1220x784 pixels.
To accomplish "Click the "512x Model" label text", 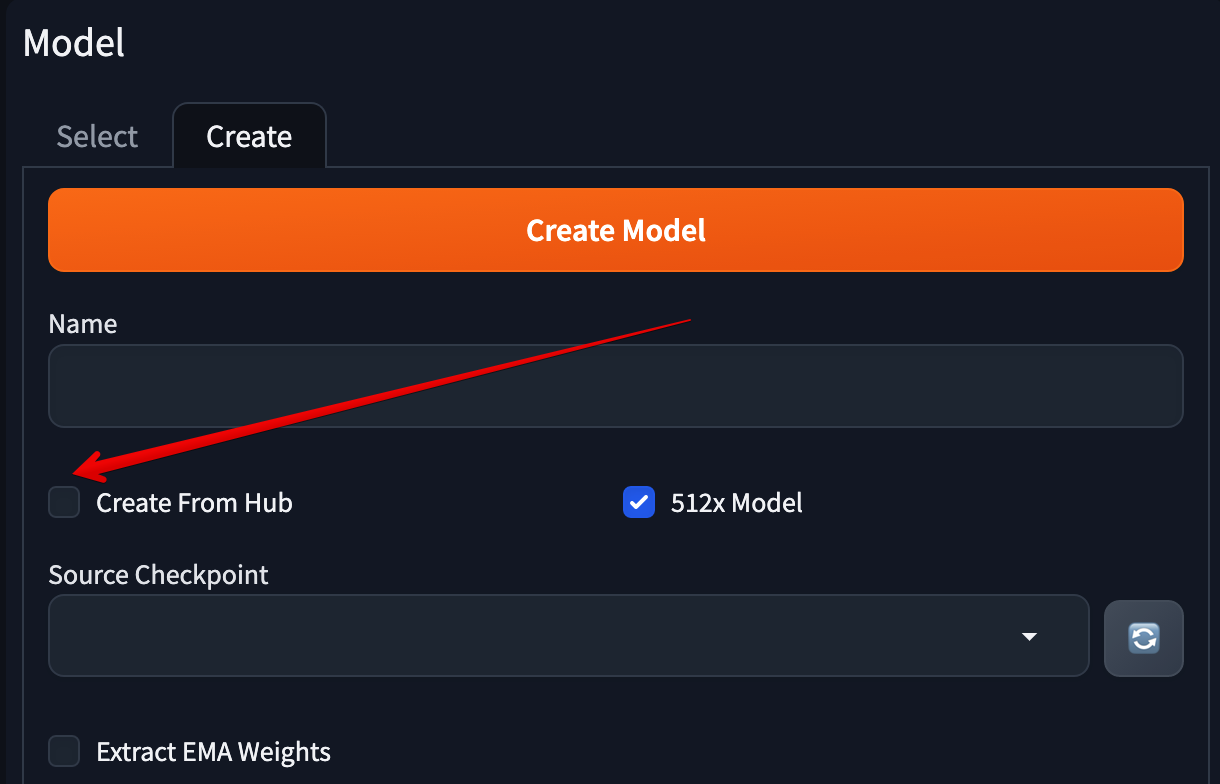I will 736,502.
